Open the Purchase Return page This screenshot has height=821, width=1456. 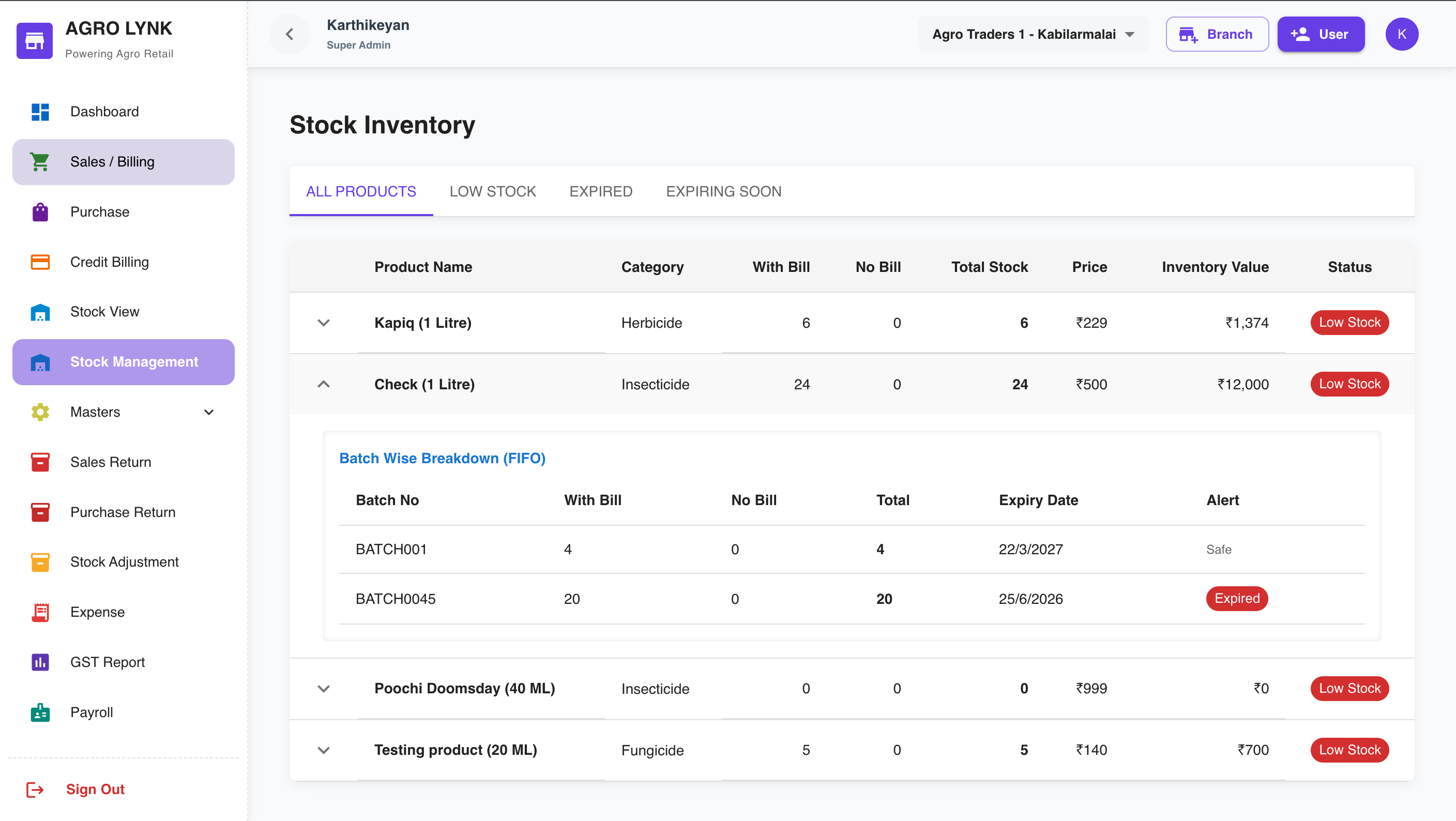(x=123, y=512)
